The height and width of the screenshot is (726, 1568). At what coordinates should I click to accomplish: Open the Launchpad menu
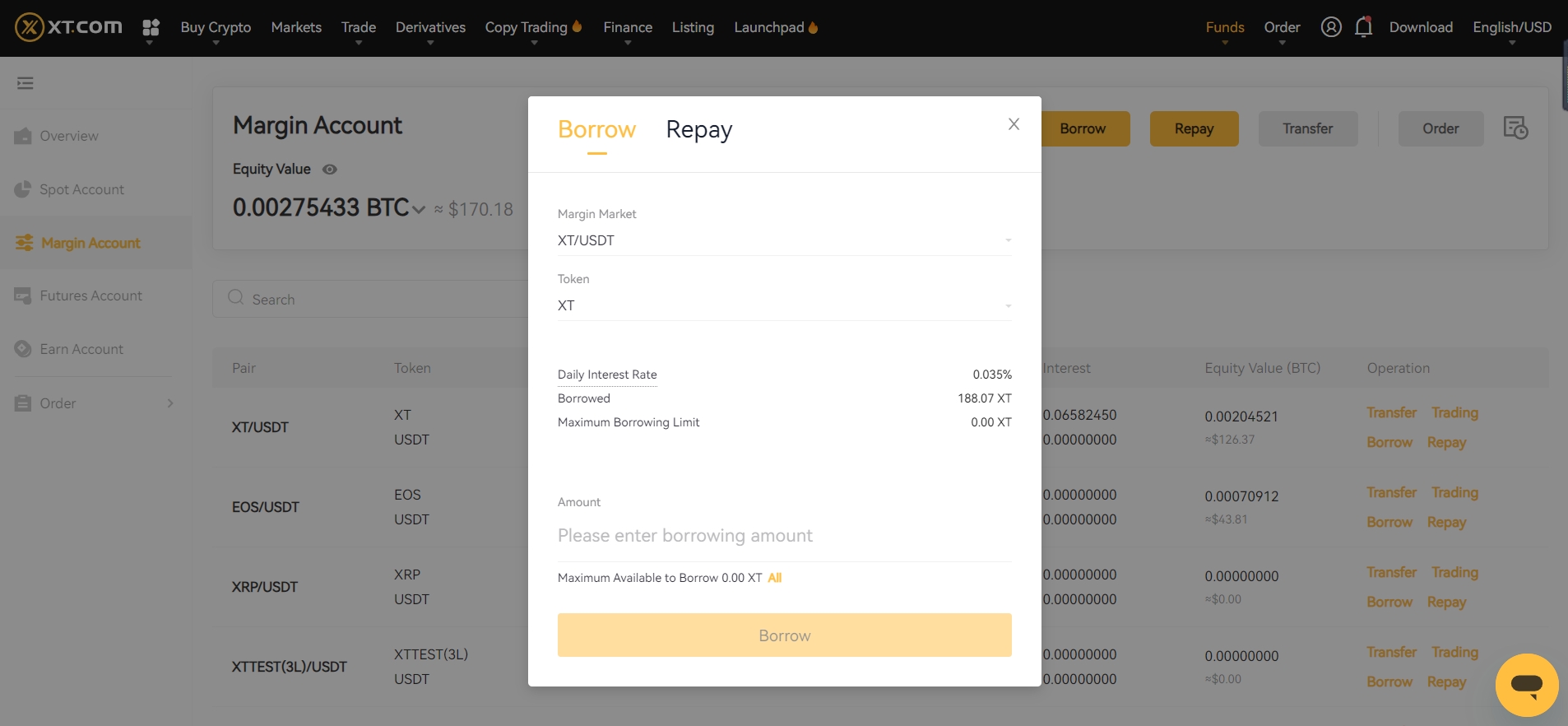(768, 27)
